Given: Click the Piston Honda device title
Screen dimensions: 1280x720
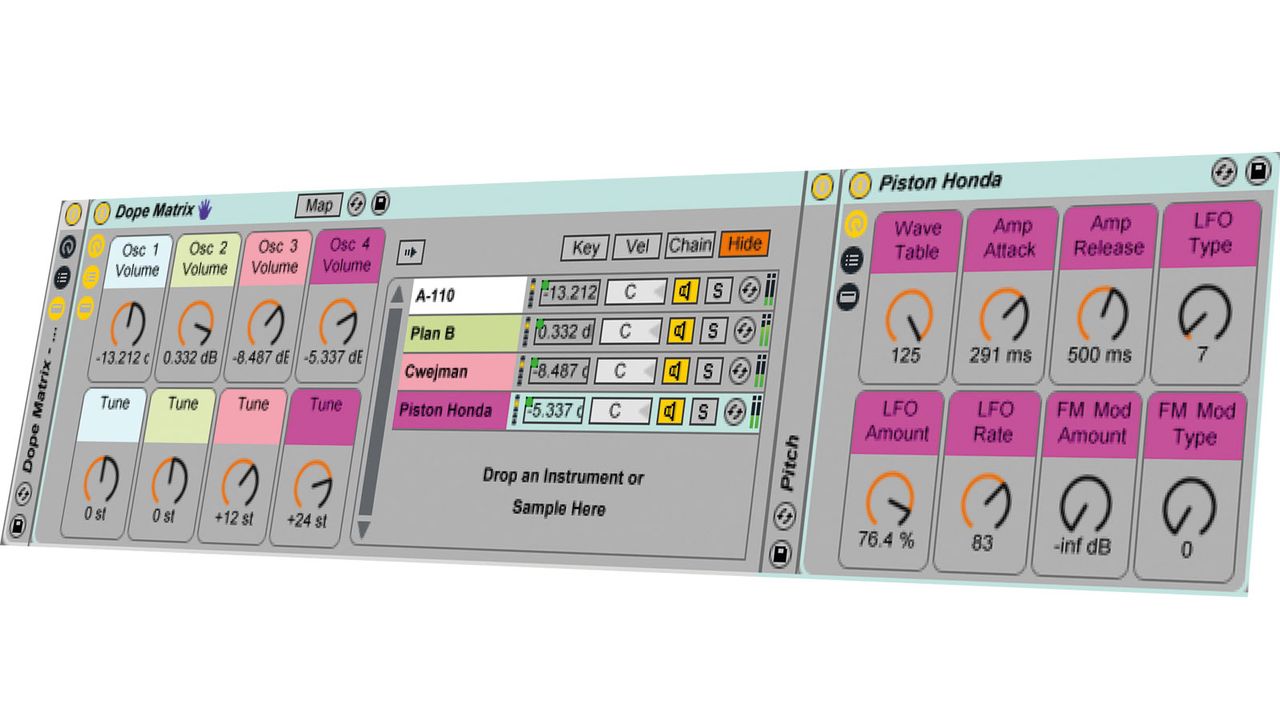Looking at the screenshot, I should [x=939, y=182].
